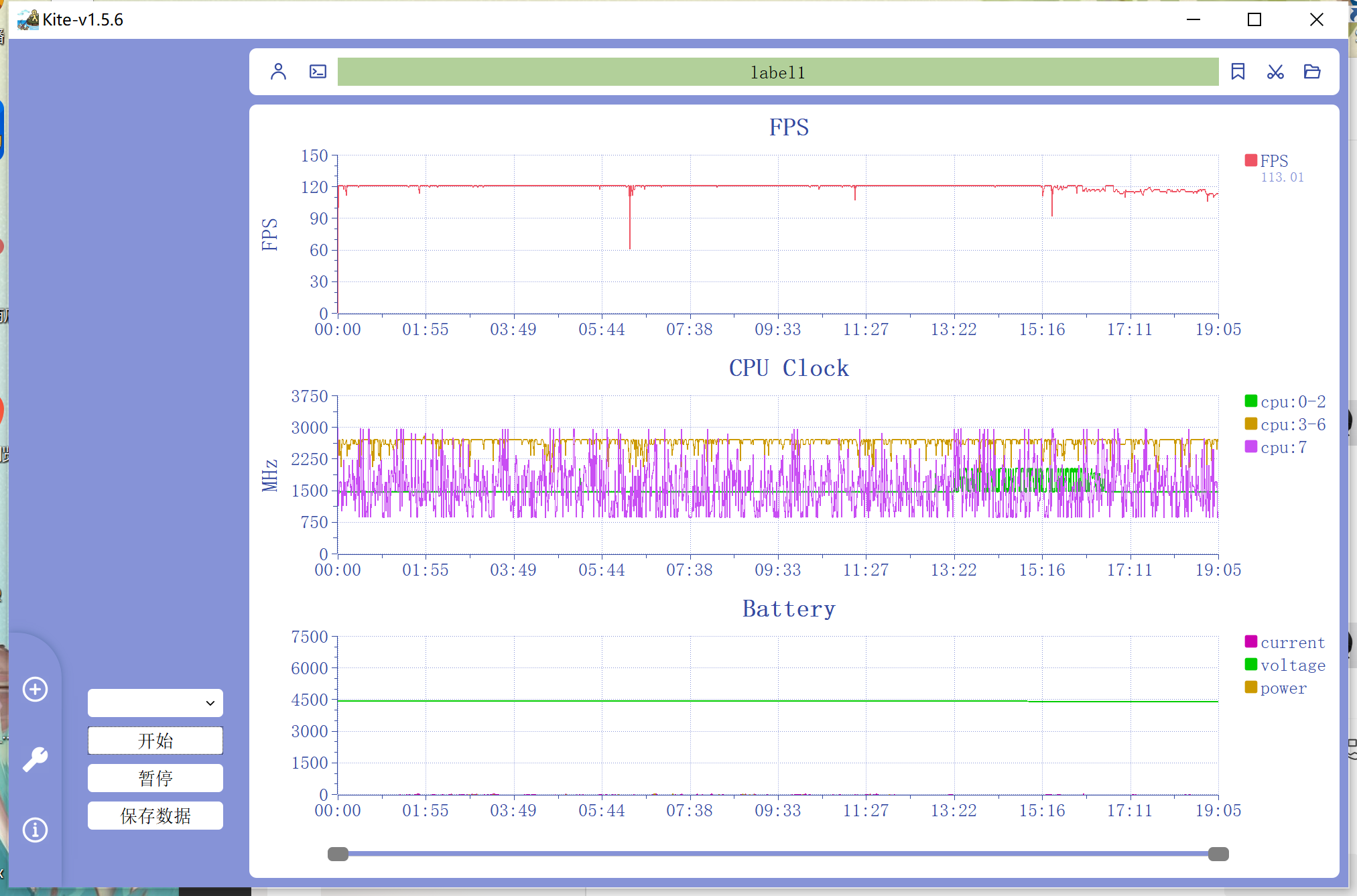This screenshot has width=1357, height=896.
Task: Click the info circle sidebar icon
Action: 36,830
